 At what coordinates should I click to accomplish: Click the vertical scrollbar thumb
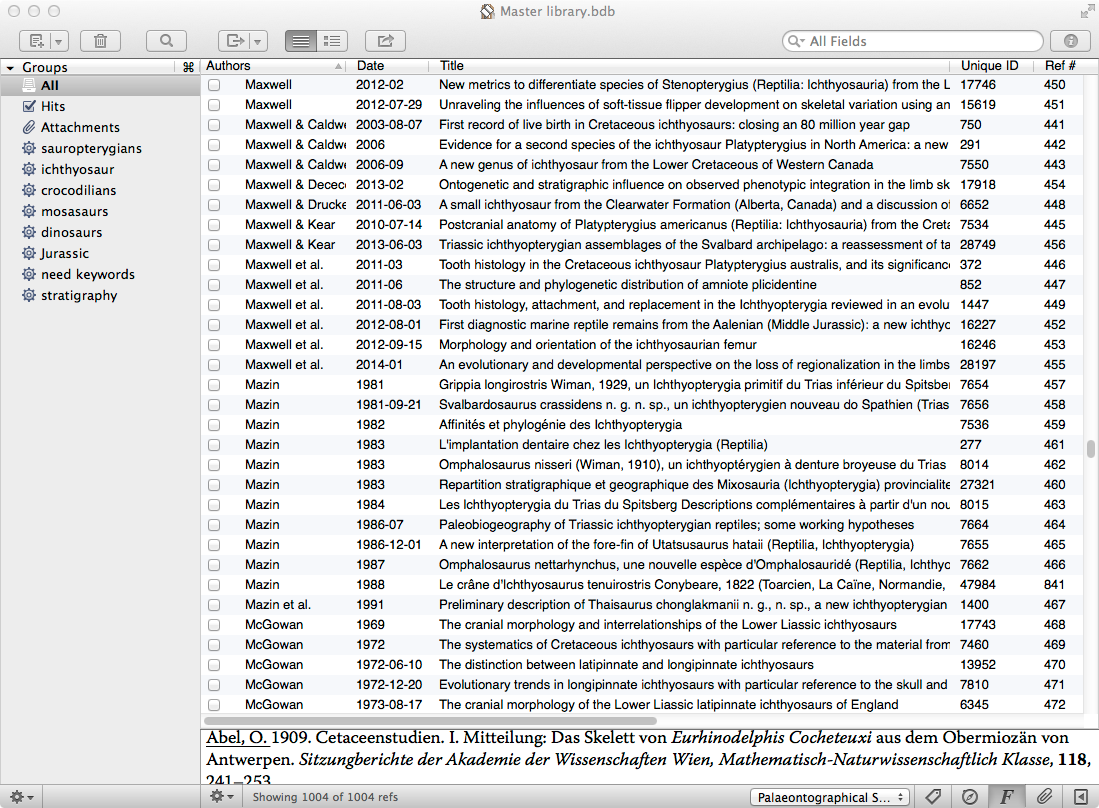click(1091, 448)
